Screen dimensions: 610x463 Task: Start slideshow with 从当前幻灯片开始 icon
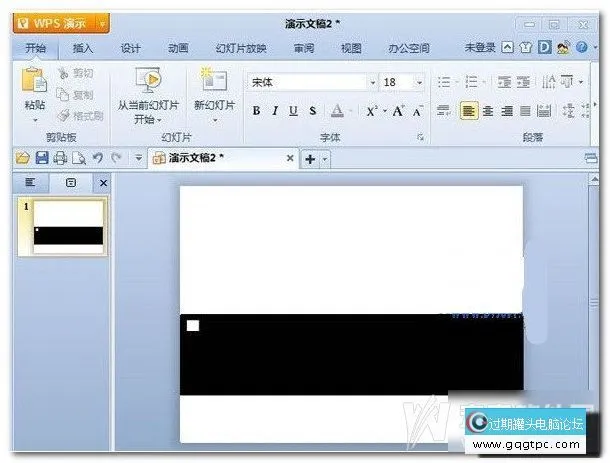(x=148, y=80)
